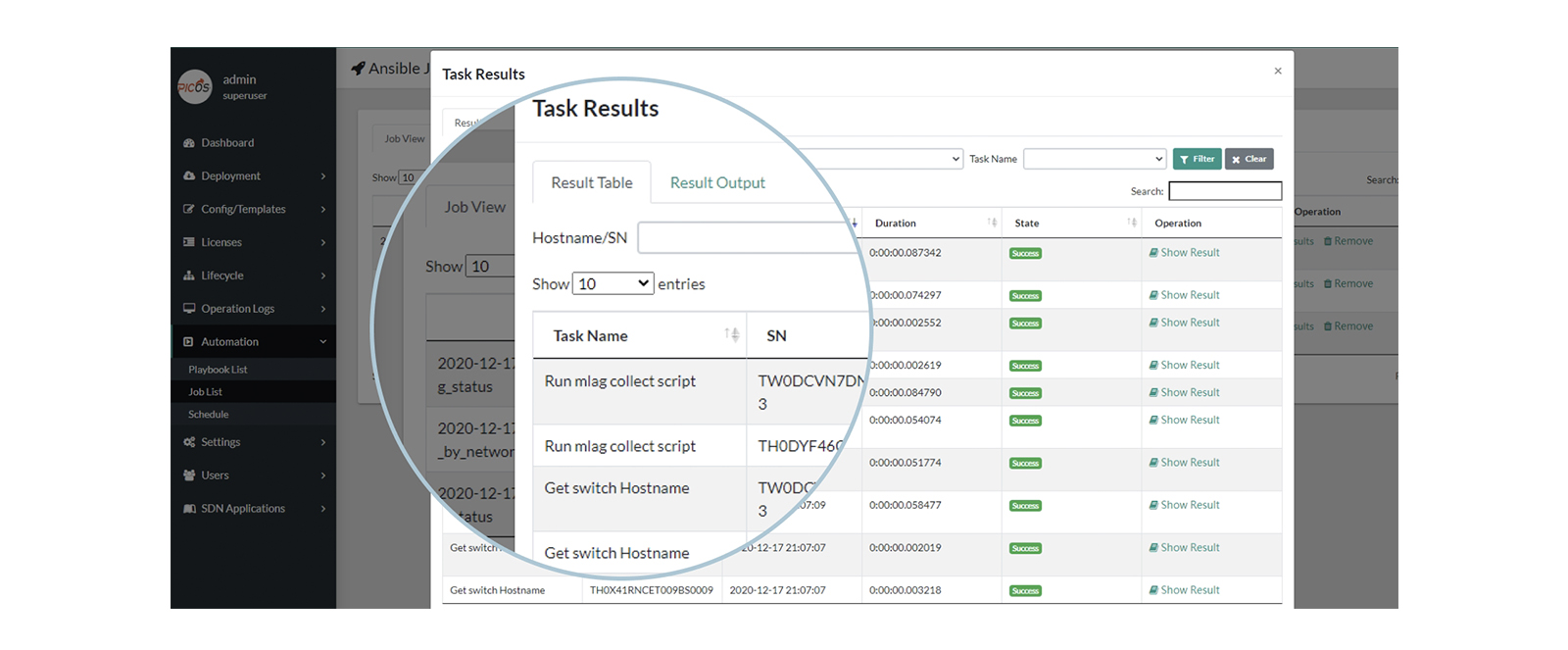Click the Dashboard icon in sidebar

click(x=189, y=143)
